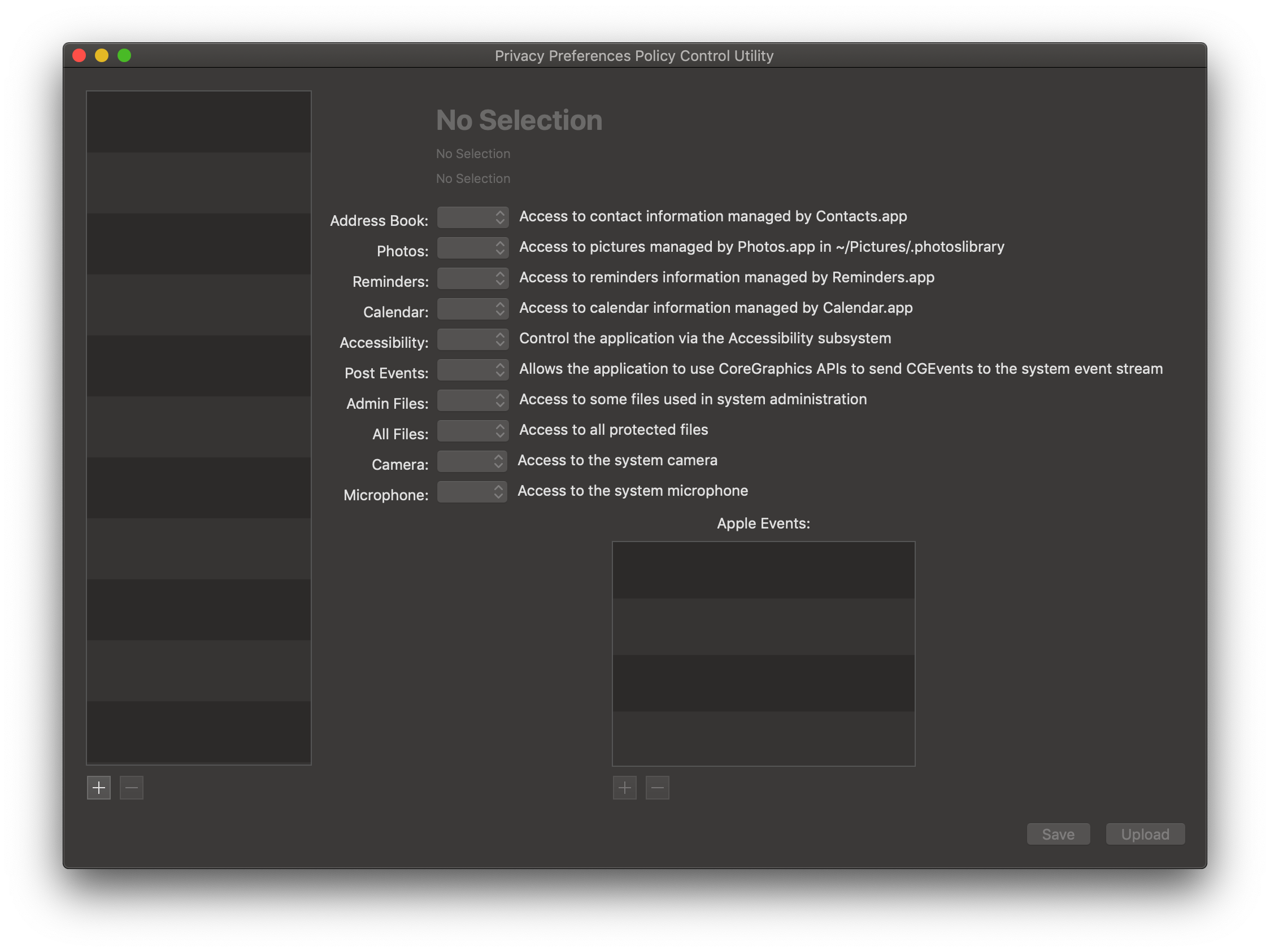Open the Photos permission dropdown
This screenshot has height=952, width=1270.
(472, 247)
